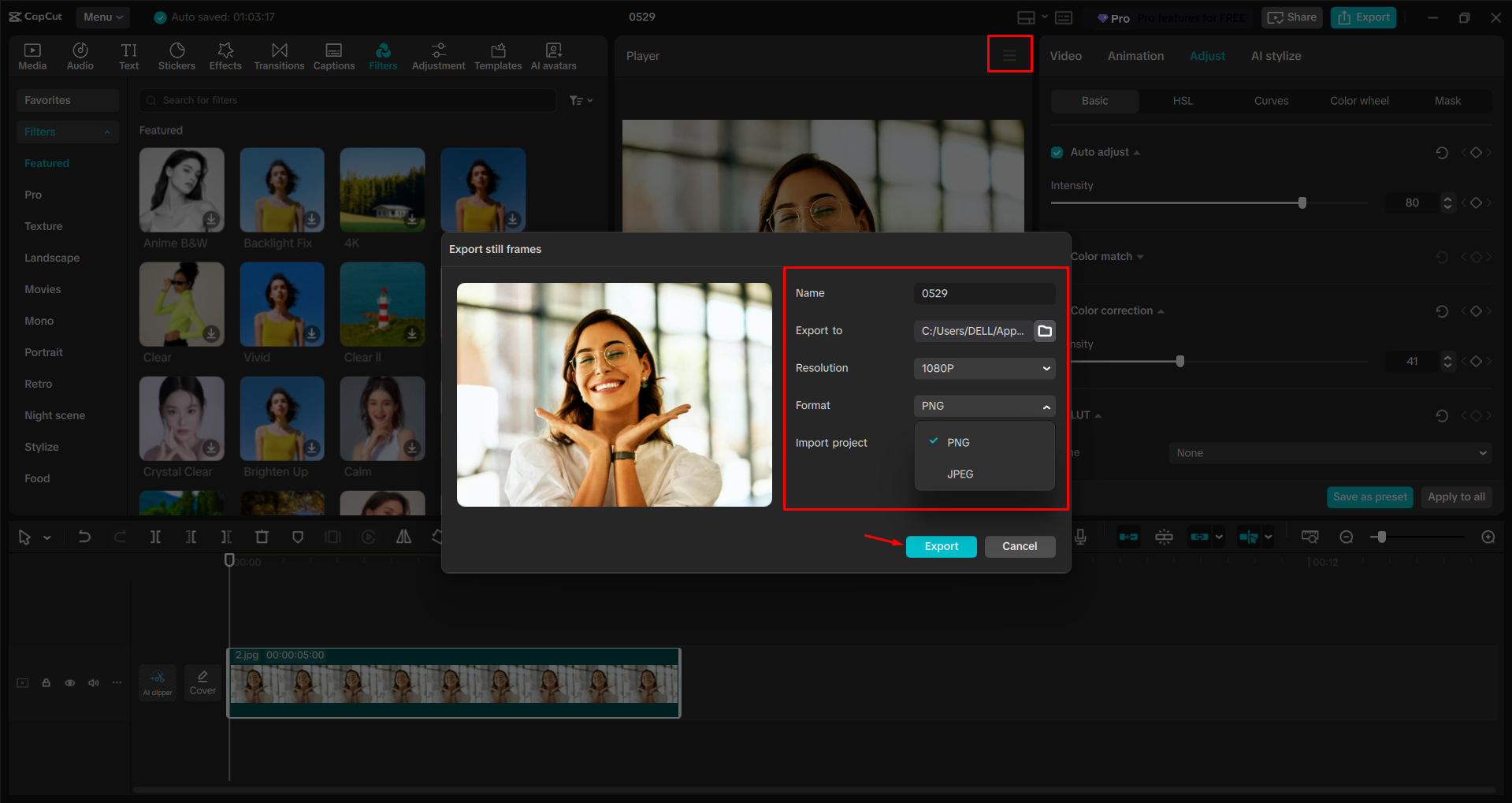Open the AI avatars panel

tap(552, 55)
